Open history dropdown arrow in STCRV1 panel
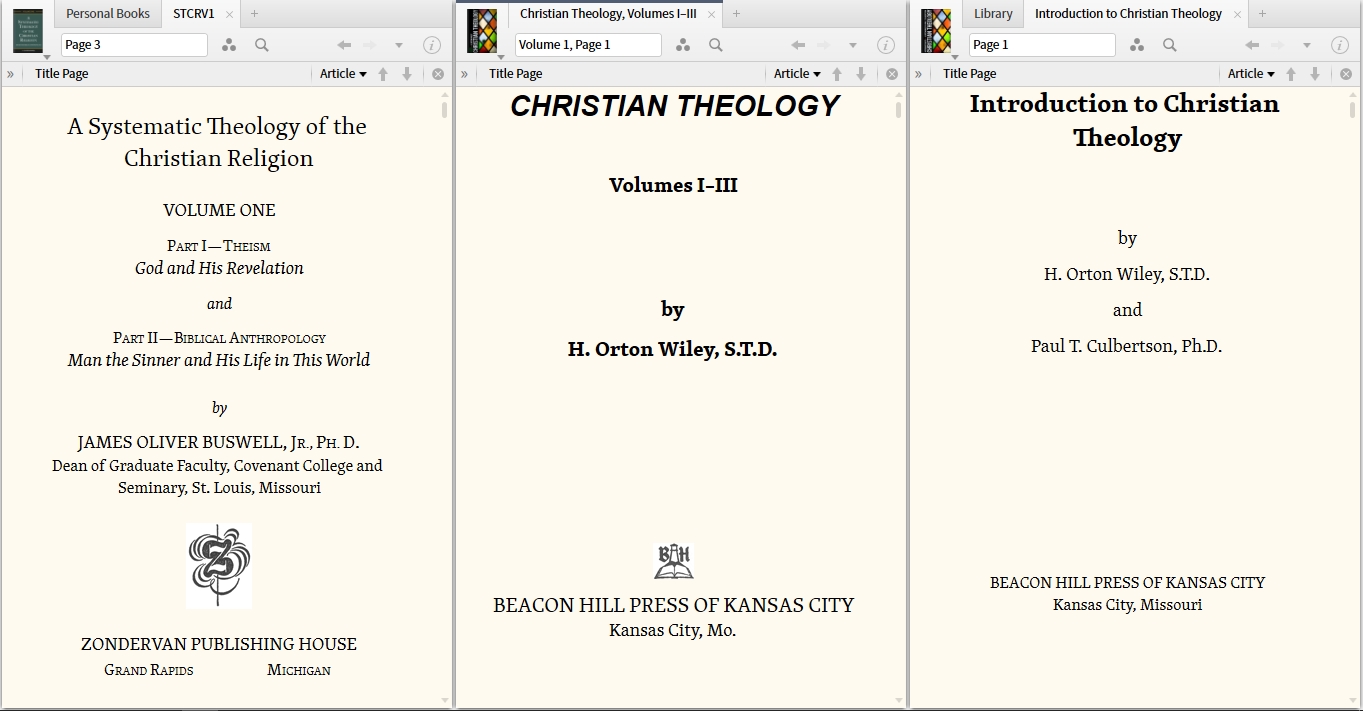The height and width of the screenshot is (711, 1363). point(399,45)
